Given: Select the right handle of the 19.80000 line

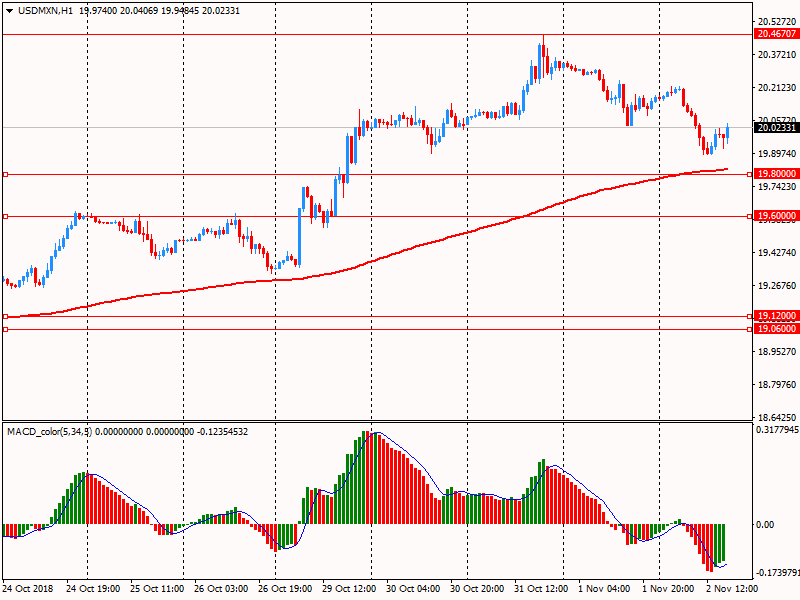Looking at the screenshot, I should click(x=749, y=174).
